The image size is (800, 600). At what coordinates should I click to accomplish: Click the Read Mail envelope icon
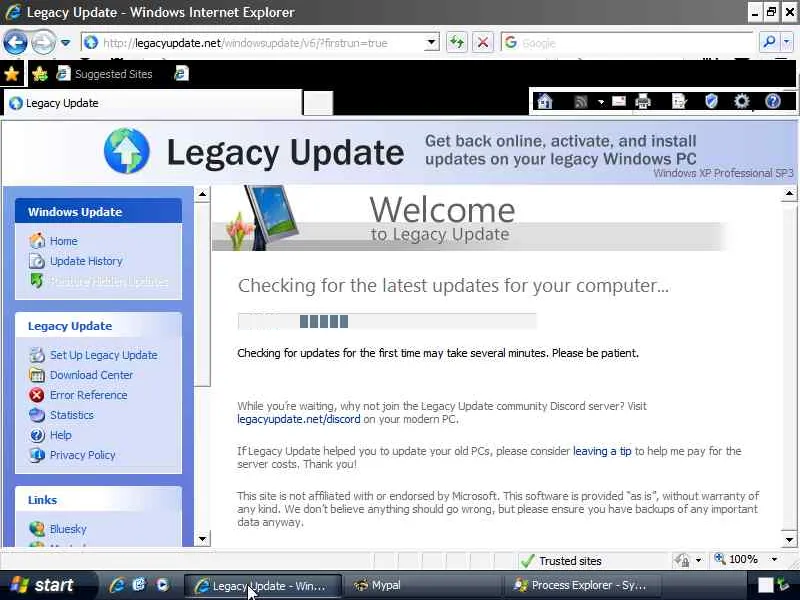point(619,102)
